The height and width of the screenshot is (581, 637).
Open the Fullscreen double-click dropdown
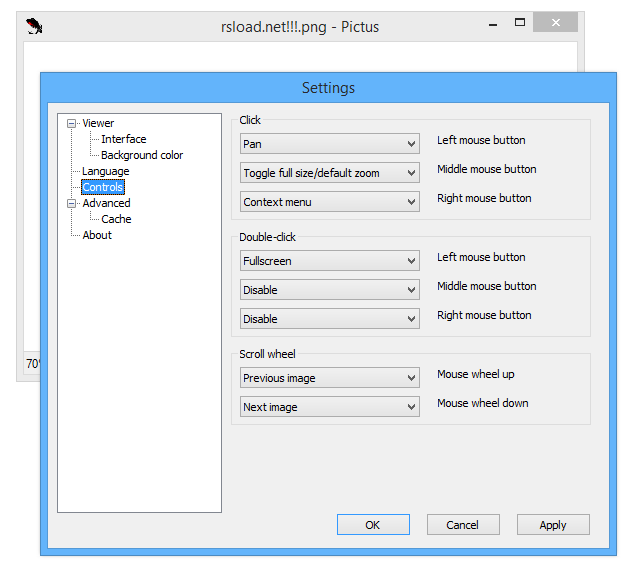tap(329, 261)
